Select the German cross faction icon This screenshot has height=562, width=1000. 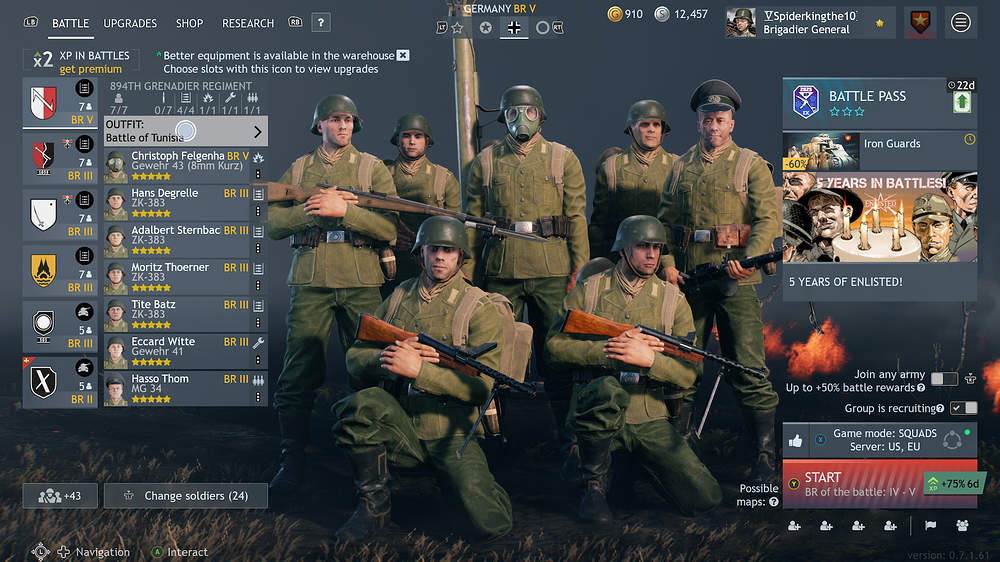(x=514, y=27)
